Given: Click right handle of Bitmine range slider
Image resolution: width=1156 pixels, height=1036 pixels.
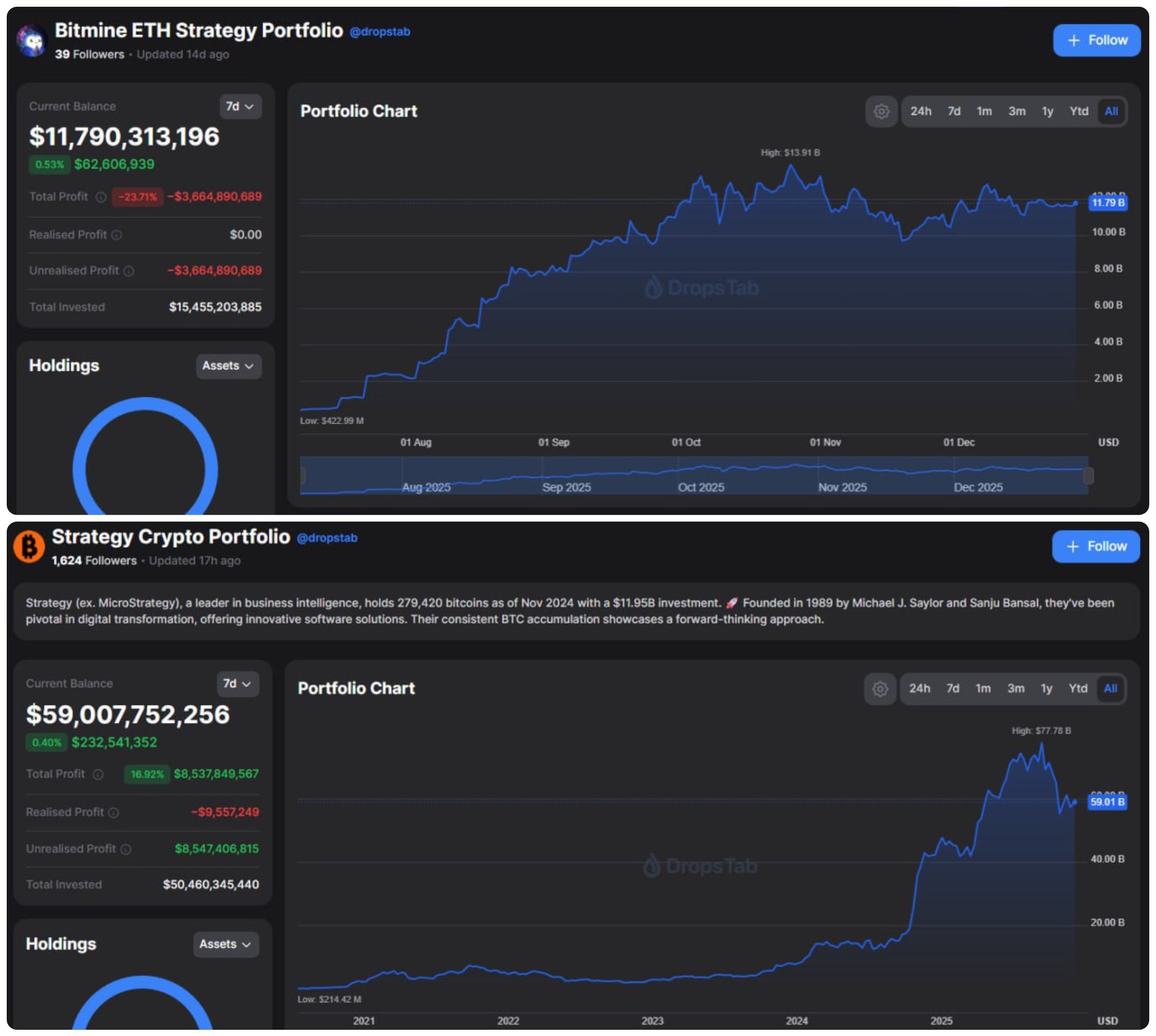Looking at the screenshot, I should click(x=1088, y=475).
